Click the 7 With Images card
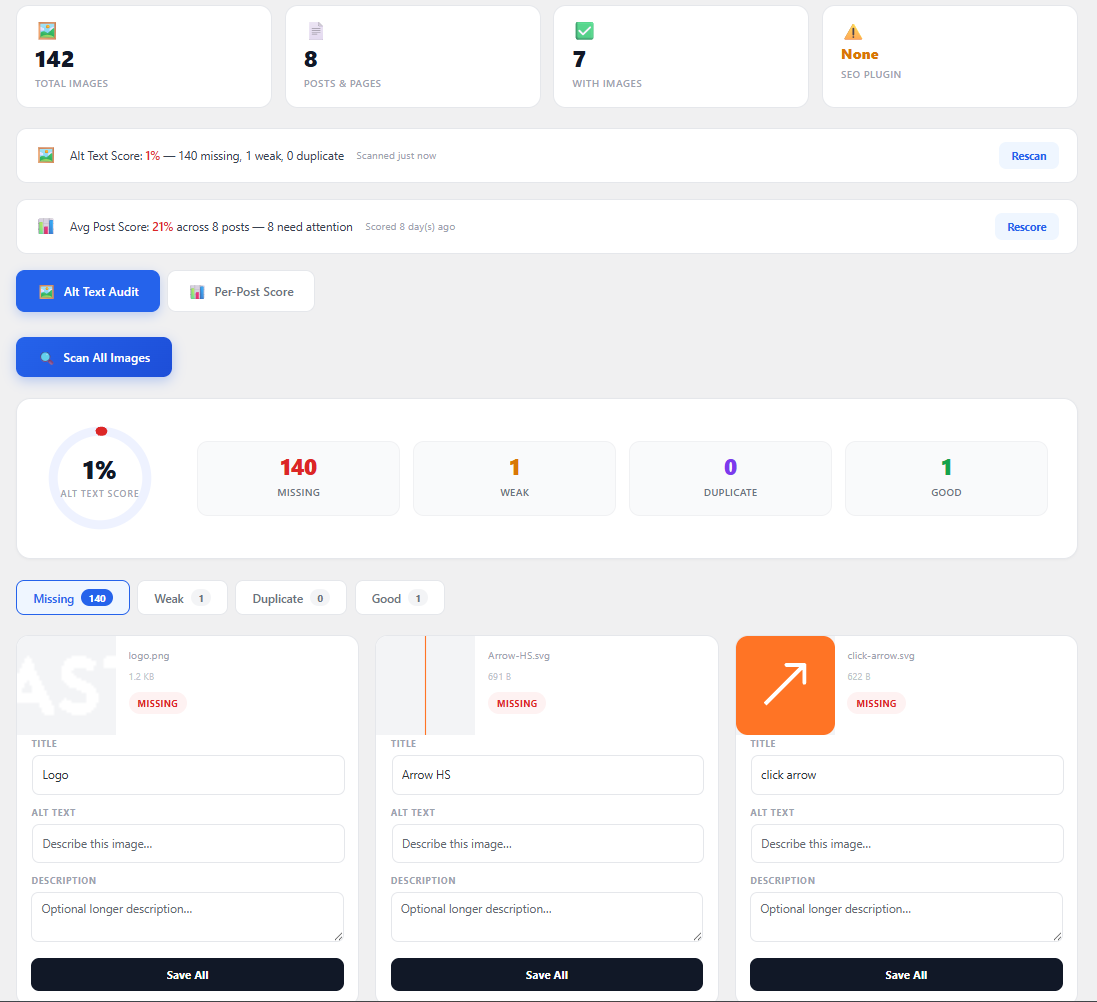Viewport: 1097px width, 1002px height. tap(681, 57)
